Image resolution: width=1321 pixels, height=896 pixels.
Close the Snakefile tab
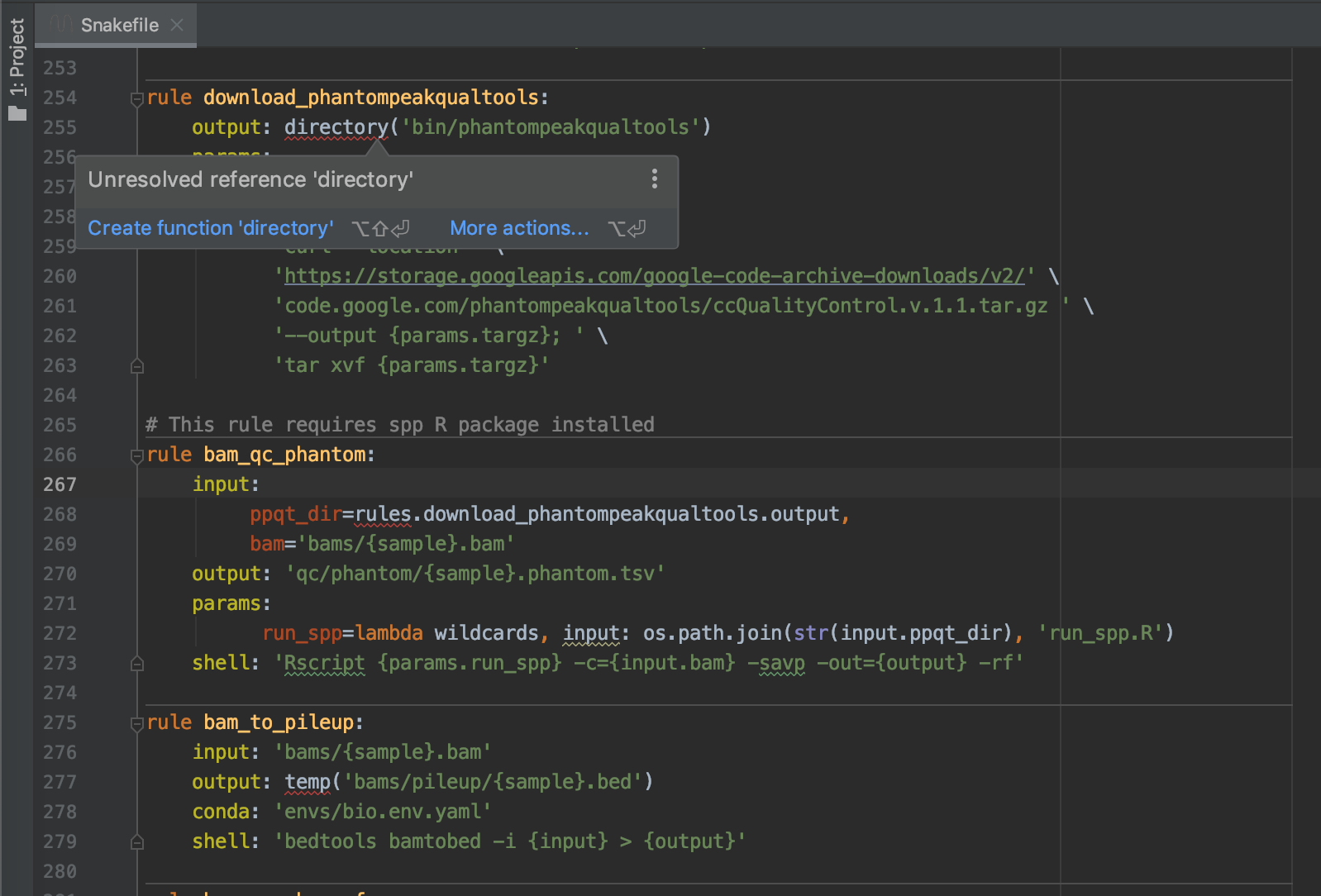pyautogui.click(x=177, y=25)
